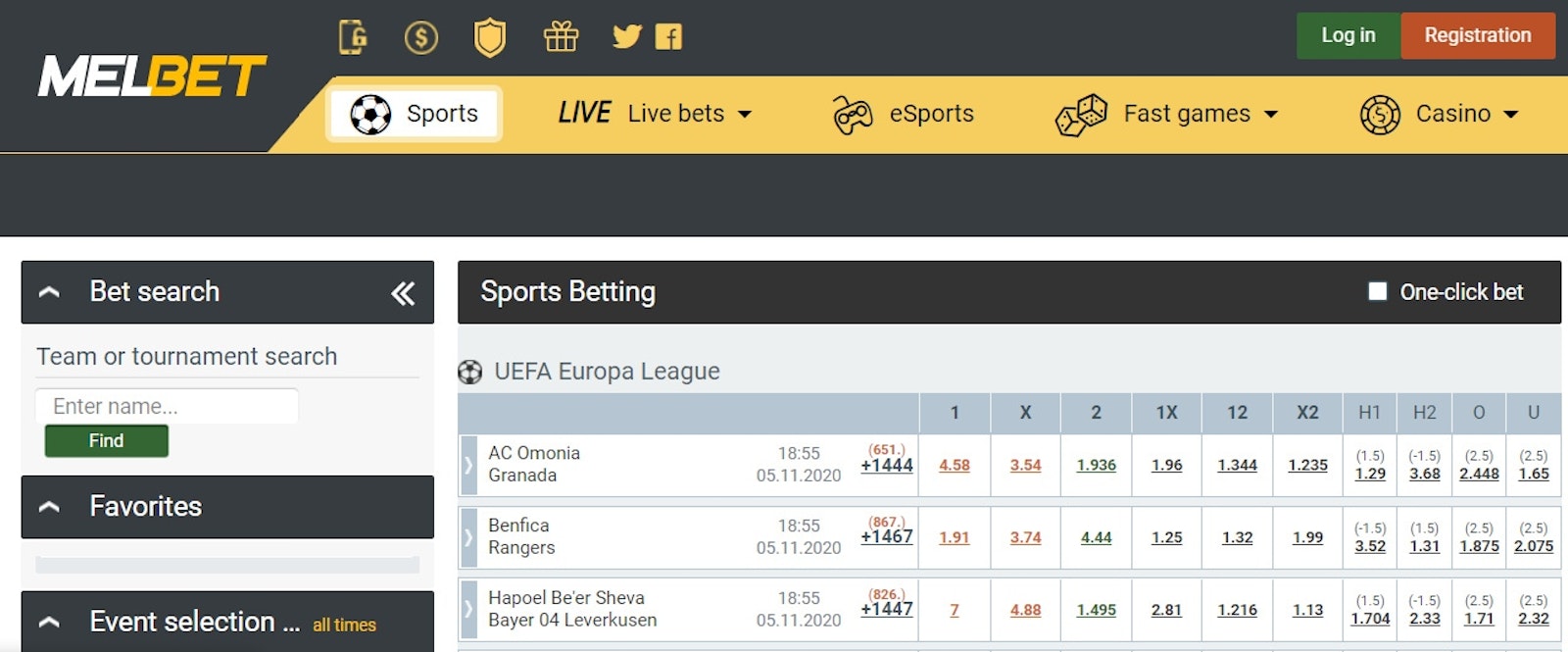Open the gift box bonus icon

[561, 37]
